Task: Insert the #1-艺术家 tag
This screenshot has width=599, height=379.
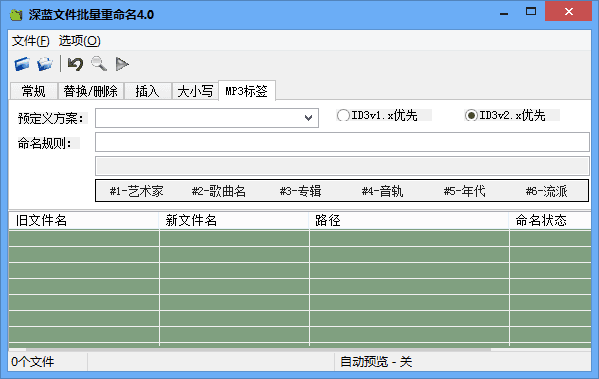Action: tap(136, 191)
